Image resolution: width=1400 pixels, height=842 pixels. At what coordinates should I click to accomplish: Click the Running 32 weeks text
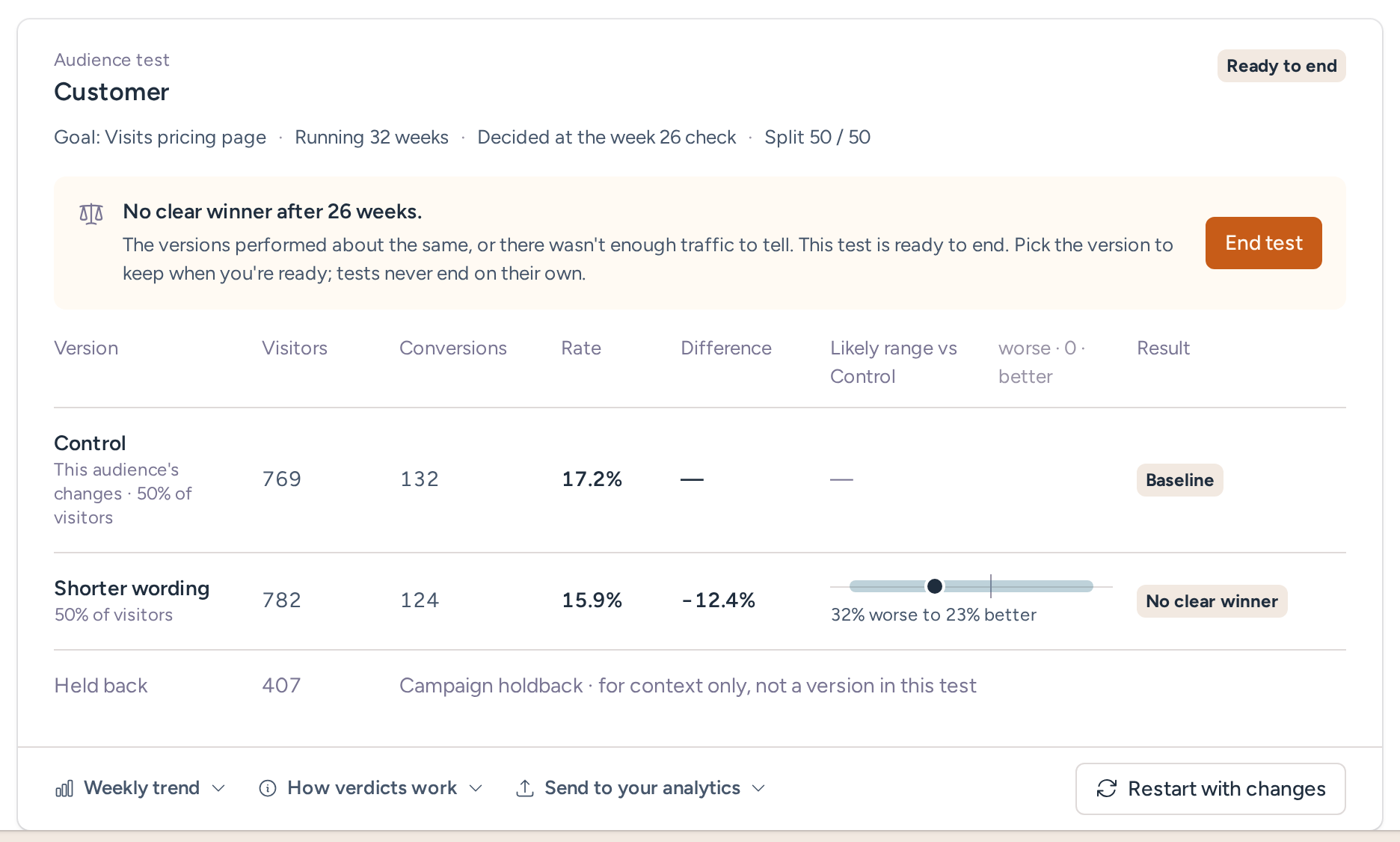click(x=372, y=138)
